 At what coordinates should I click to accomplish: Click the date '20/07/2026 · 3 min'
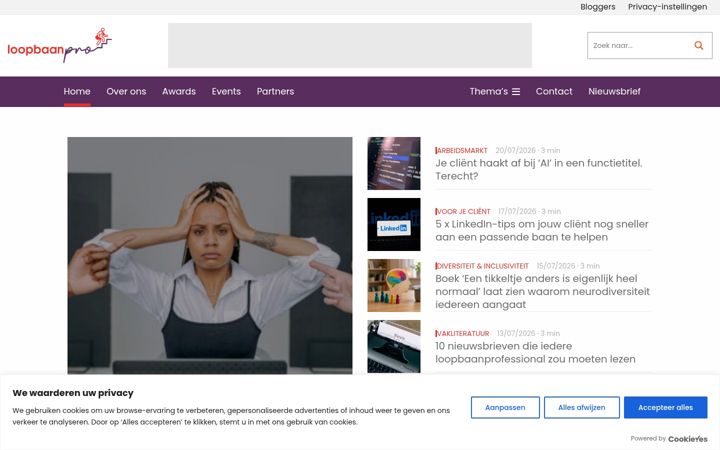[x=528, y=151]
